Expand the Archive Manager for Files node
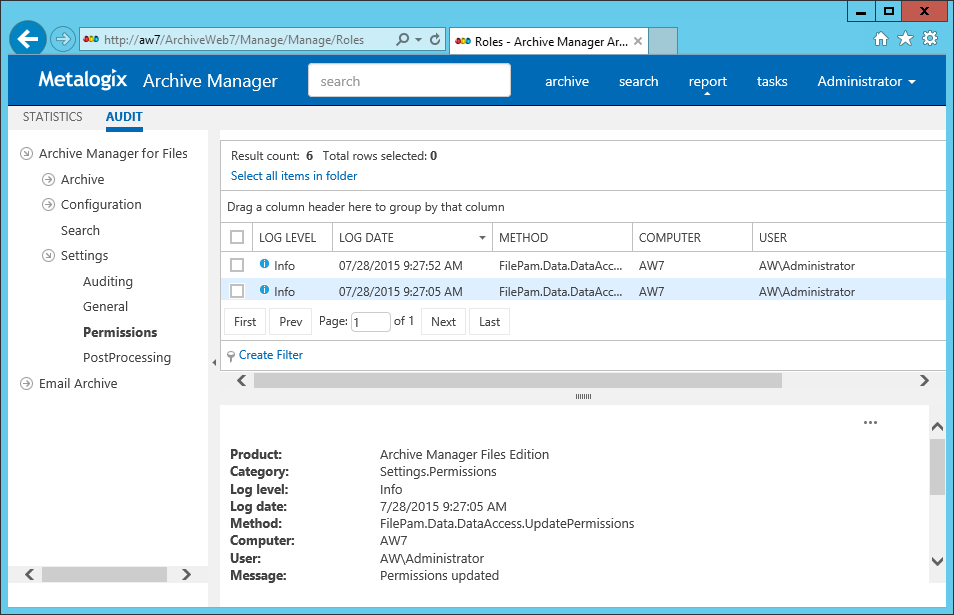Screen dimensions: 954x615 26,154
